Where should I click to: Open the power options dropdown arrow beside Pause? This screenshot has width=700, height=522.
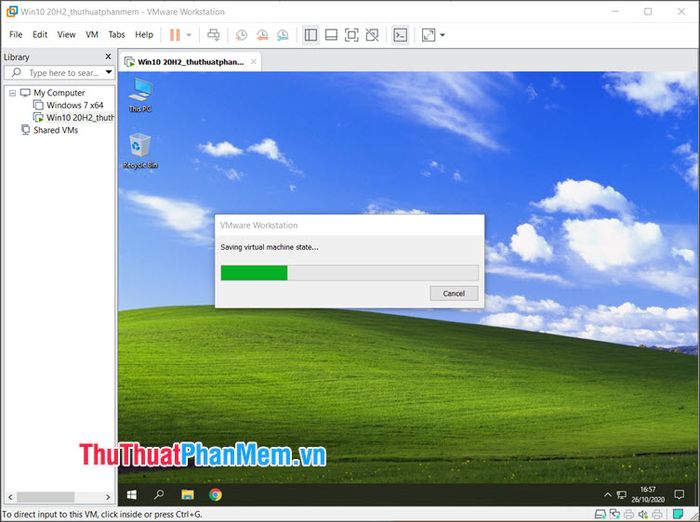(x=189, y=35)
